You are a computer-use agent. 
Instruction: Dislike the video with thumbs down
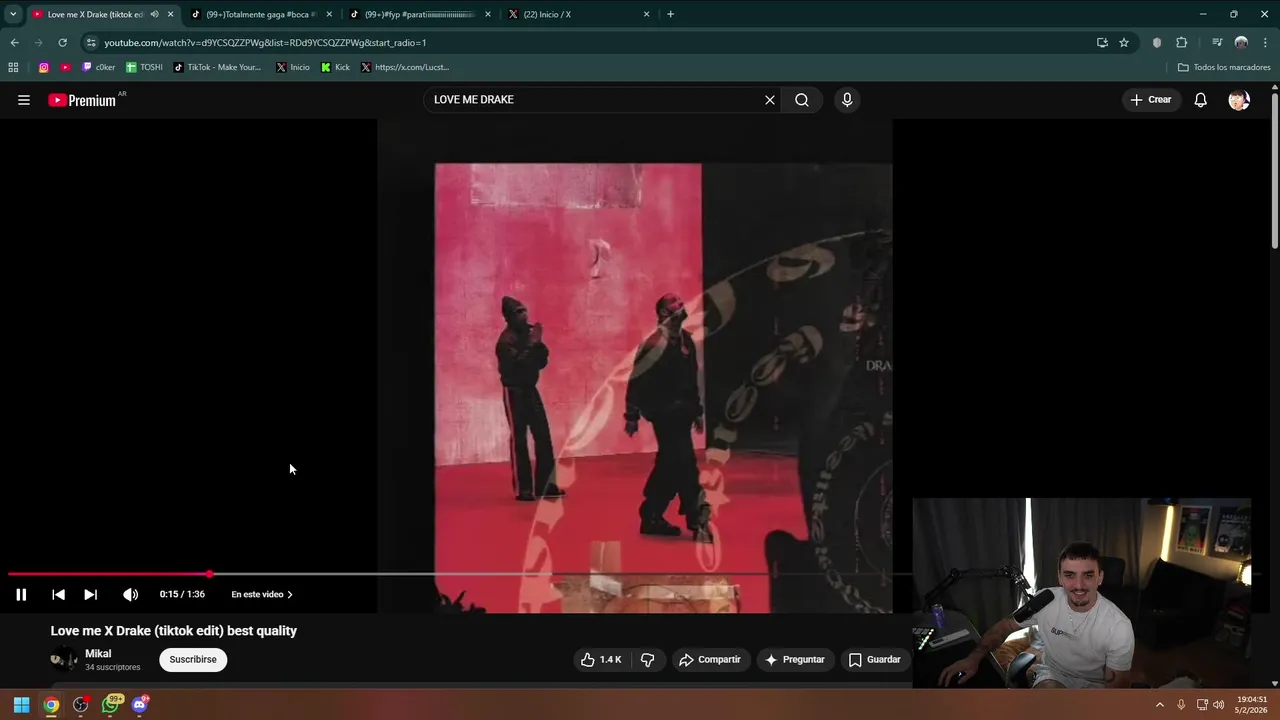pyautogui.click(x=648, y=659)
